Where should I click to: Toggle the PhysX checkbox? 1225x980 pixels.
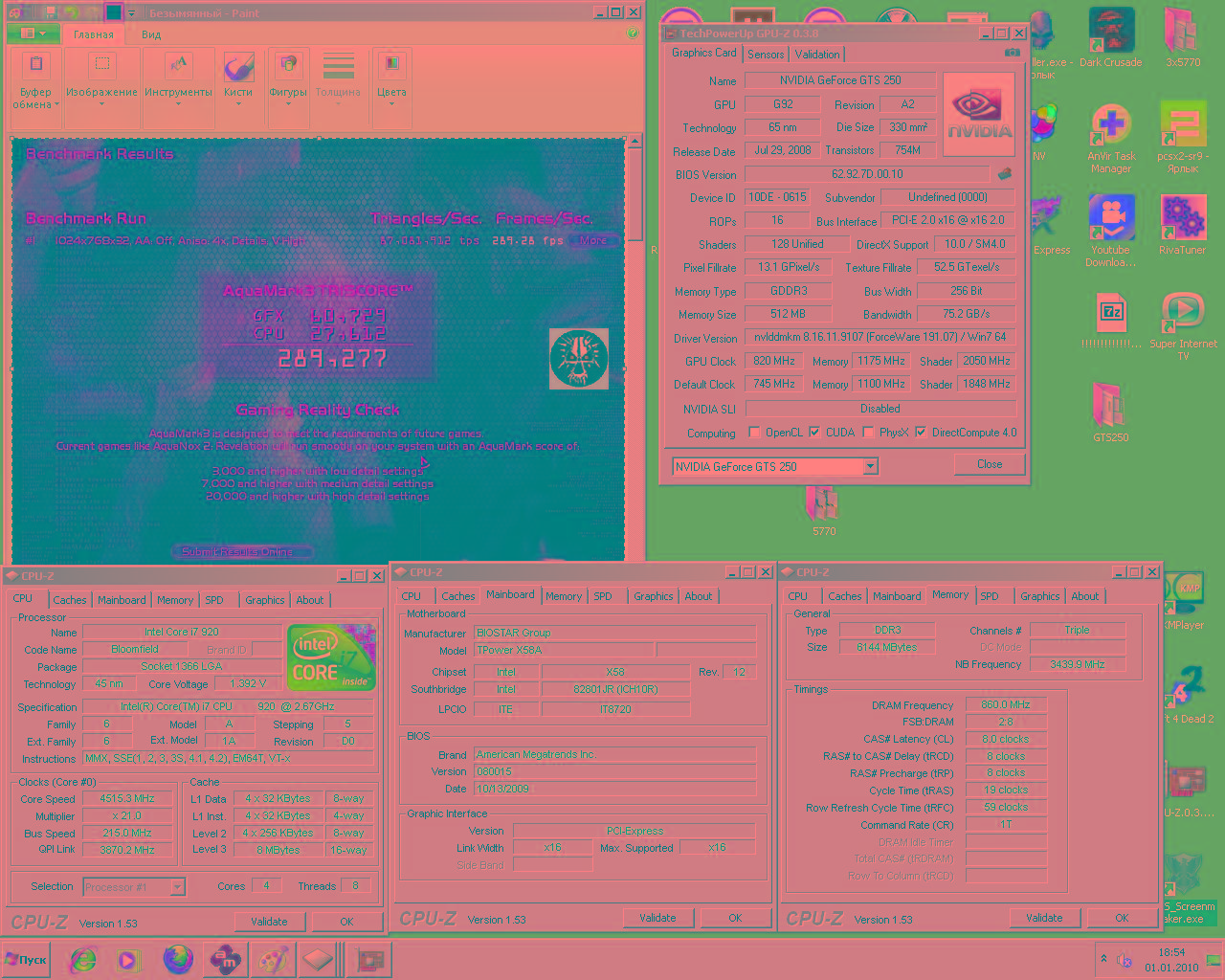[868, 433]
